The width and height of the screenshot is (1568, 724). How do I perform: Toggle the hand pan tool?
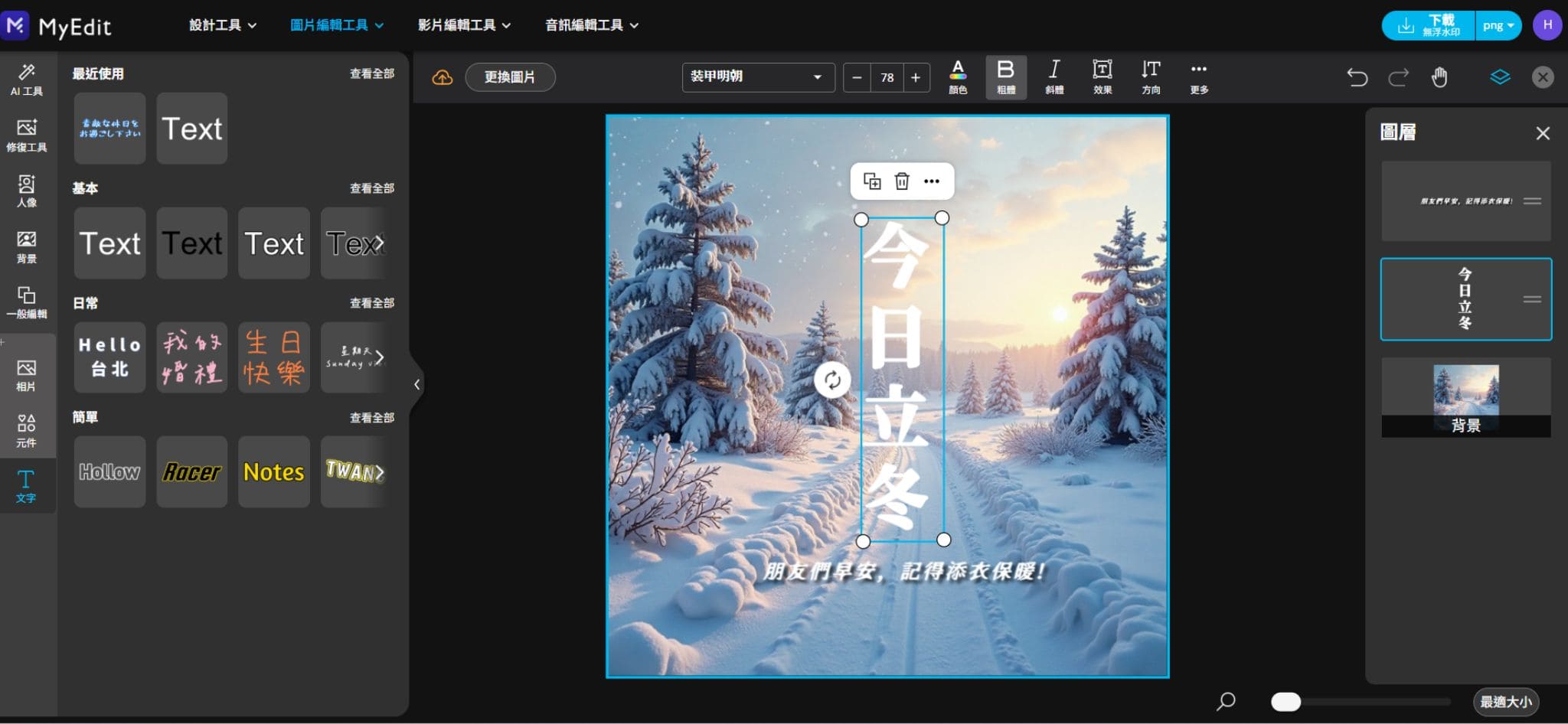(x=1439, y=77)
